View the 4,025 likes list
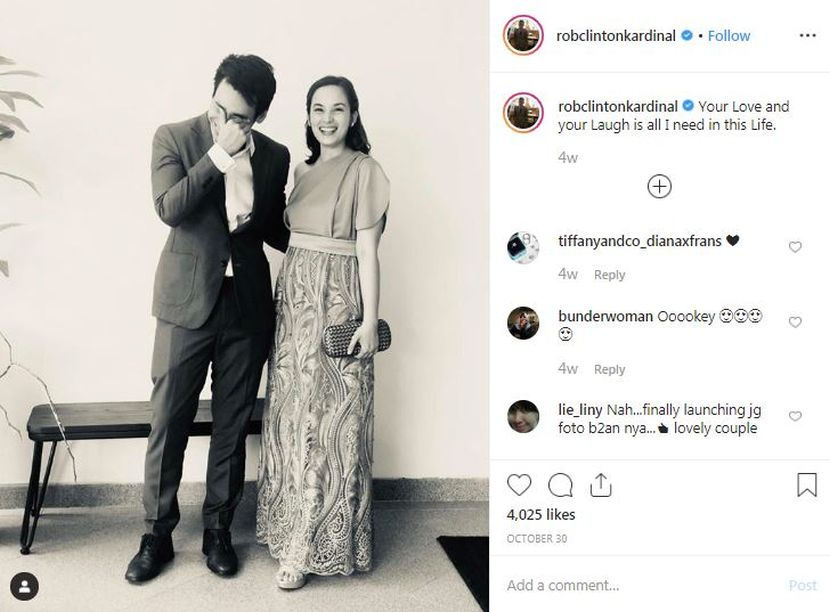Screen dimensions: 830x612 pyautogui.click(x=541, y=515)
